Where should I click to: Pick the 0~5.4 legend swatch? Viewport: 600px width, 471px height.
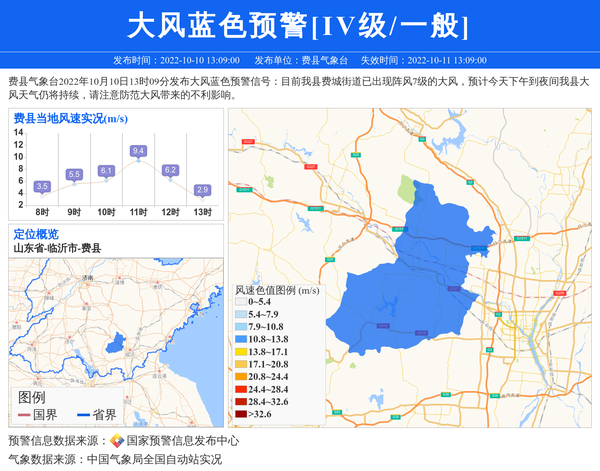[x=240, y=302]
